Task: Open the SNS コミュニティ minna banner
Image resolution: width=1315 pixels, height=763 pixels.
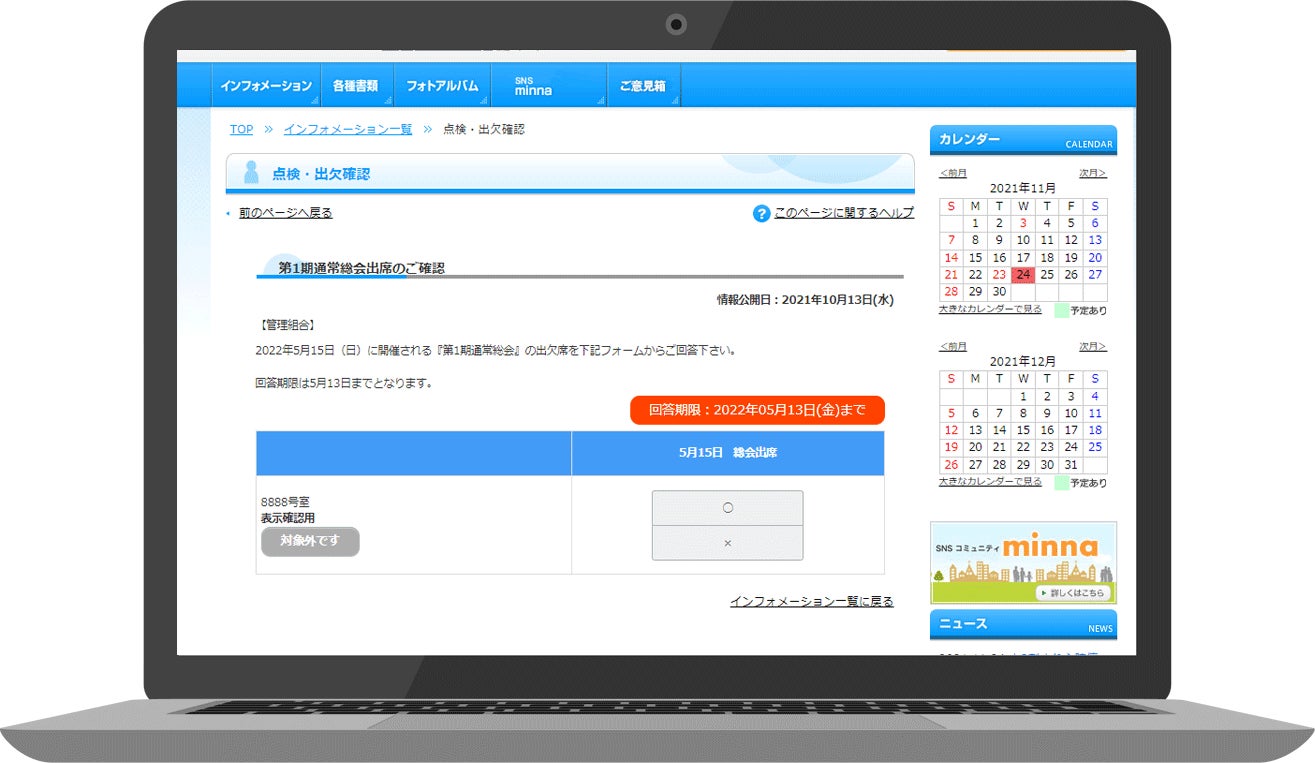Action: pos(1023,562)
